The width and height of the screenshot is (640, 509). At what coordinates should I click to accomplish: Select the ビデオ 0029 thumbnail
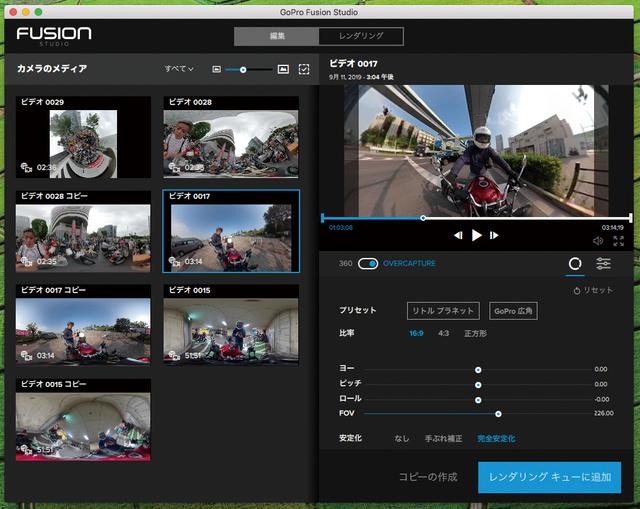(x=83, y=137)
